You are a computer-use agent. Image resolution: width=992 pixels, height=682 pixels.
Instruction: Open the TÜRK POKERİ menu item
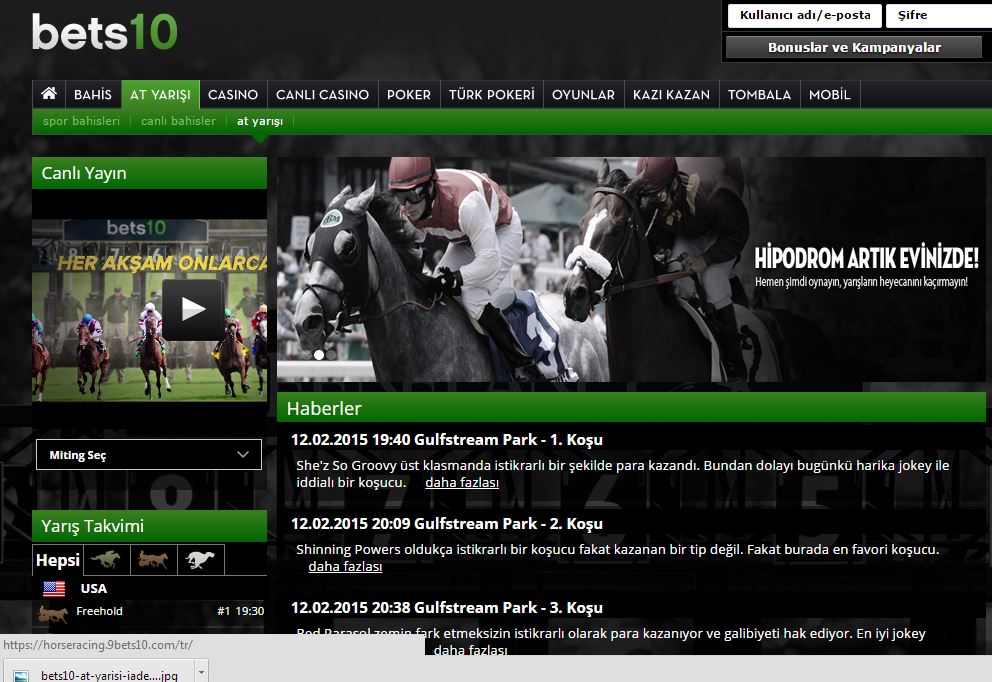pos(492,95)
